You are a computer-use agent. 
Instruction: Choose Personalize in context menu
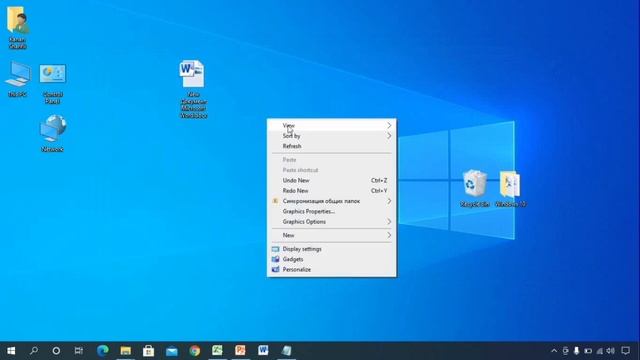point(331,269)
